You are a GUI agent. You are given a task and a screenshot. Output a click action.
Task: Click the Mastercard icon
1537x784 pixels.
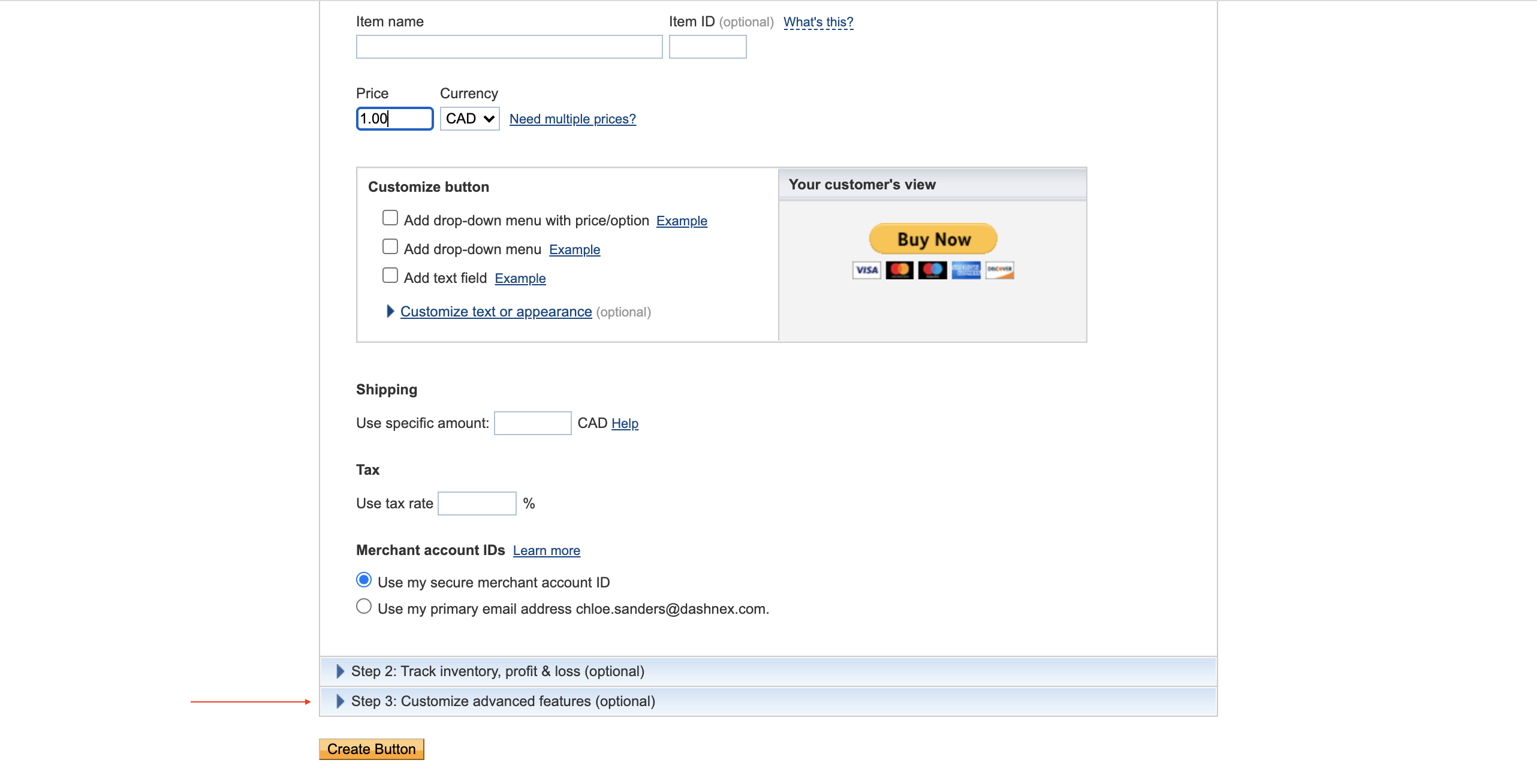coord(899,270)
